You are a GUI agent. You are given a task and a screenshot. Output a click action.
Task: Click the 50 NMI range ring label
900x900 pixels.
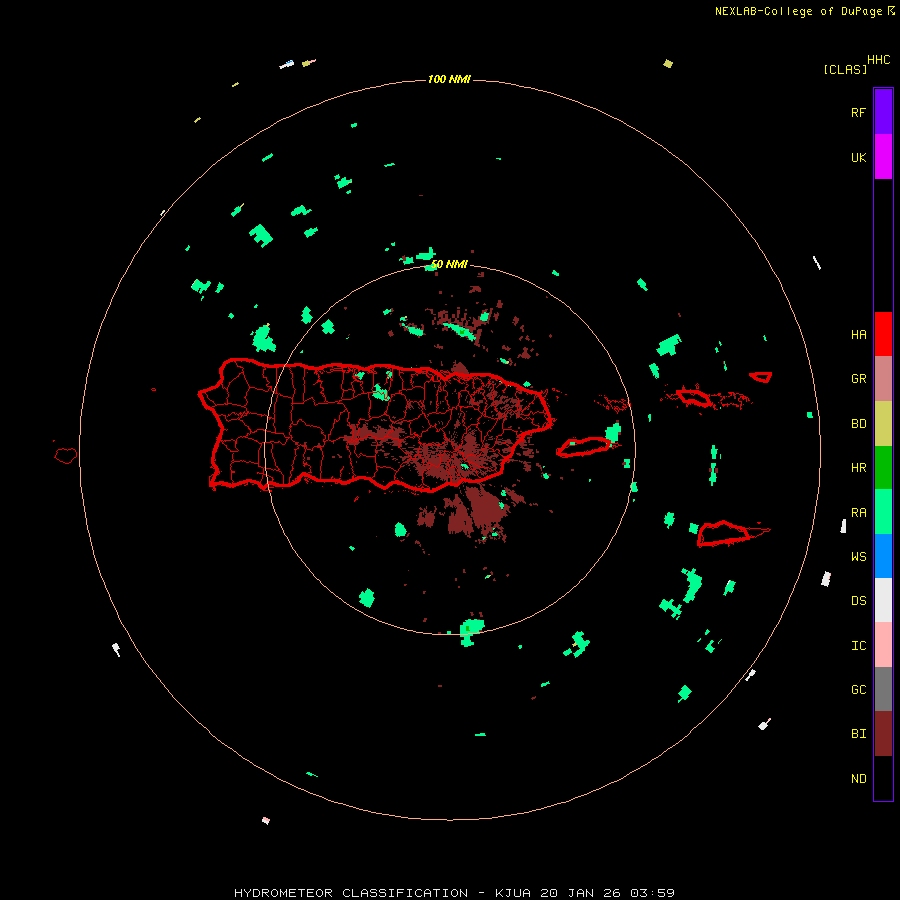coord(449,265)
